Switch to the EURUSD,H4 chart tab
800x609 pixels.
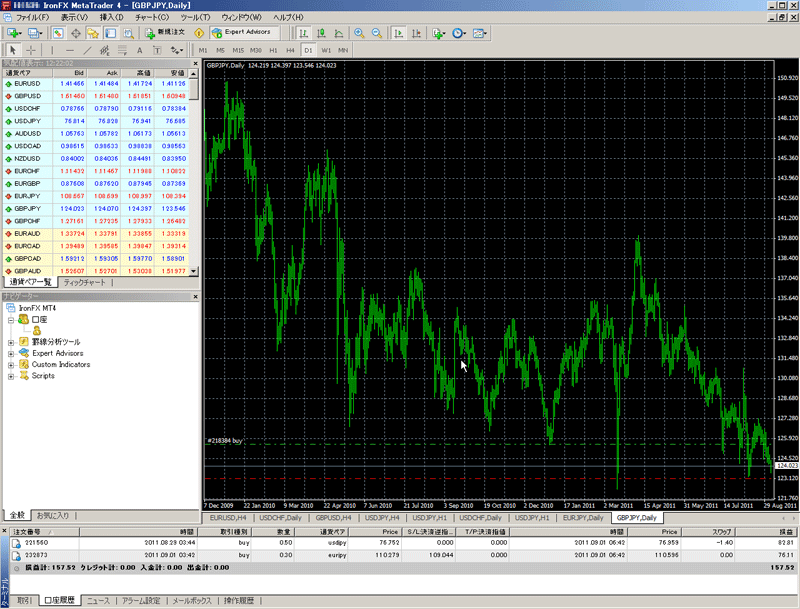[x=228, y=518]
